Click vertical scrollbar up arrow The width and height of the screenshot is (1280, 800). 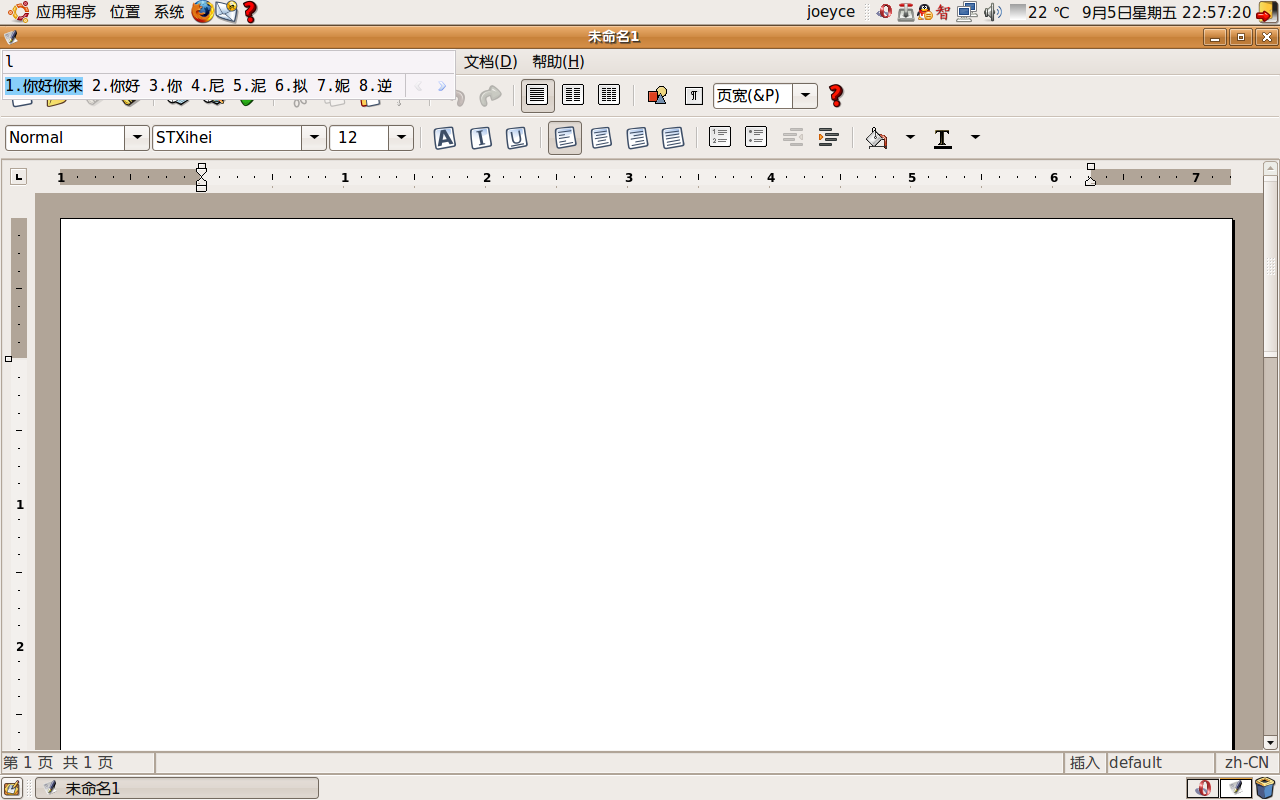click(x=1270, y=169)
